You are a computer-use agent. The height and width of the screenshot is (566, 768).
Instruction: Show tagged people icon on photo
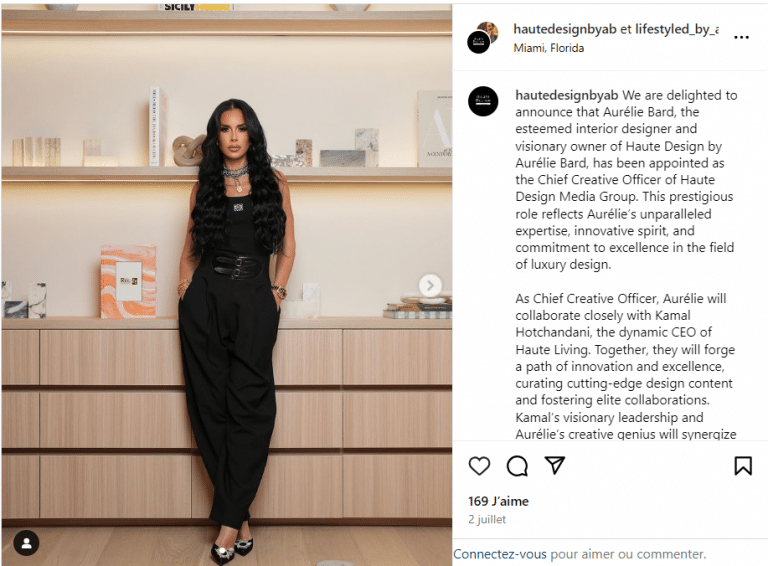[26, 543]
